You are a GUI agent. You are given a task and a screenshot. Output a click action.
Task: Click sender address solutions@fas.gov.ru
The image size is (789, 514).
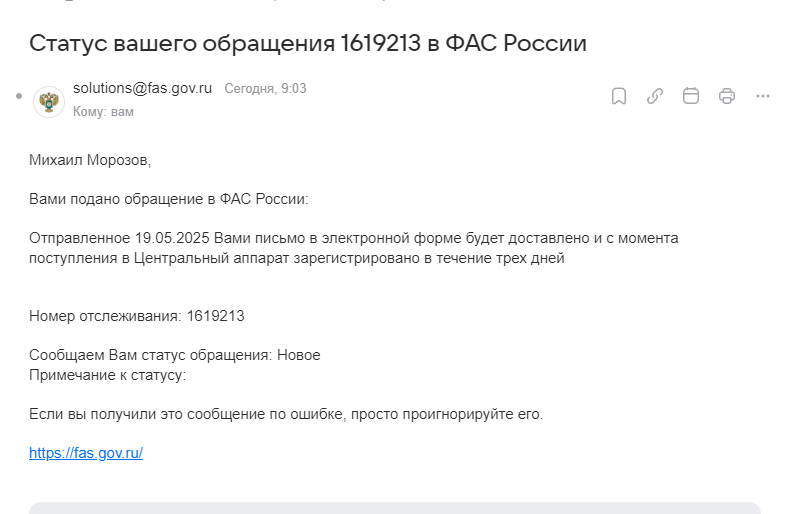pyautogui.click(x=142, y=88)
